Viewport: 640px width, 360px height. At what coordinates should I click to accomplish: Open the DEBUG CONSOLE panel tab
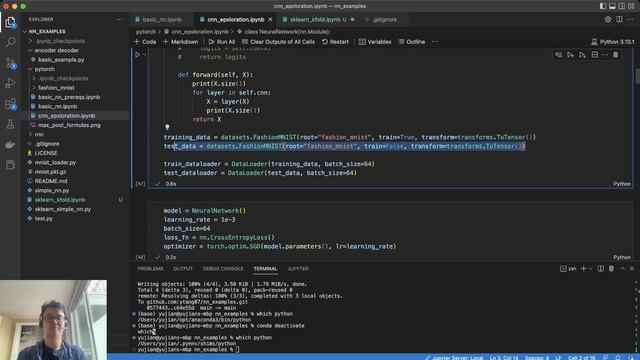click(223, 269)
